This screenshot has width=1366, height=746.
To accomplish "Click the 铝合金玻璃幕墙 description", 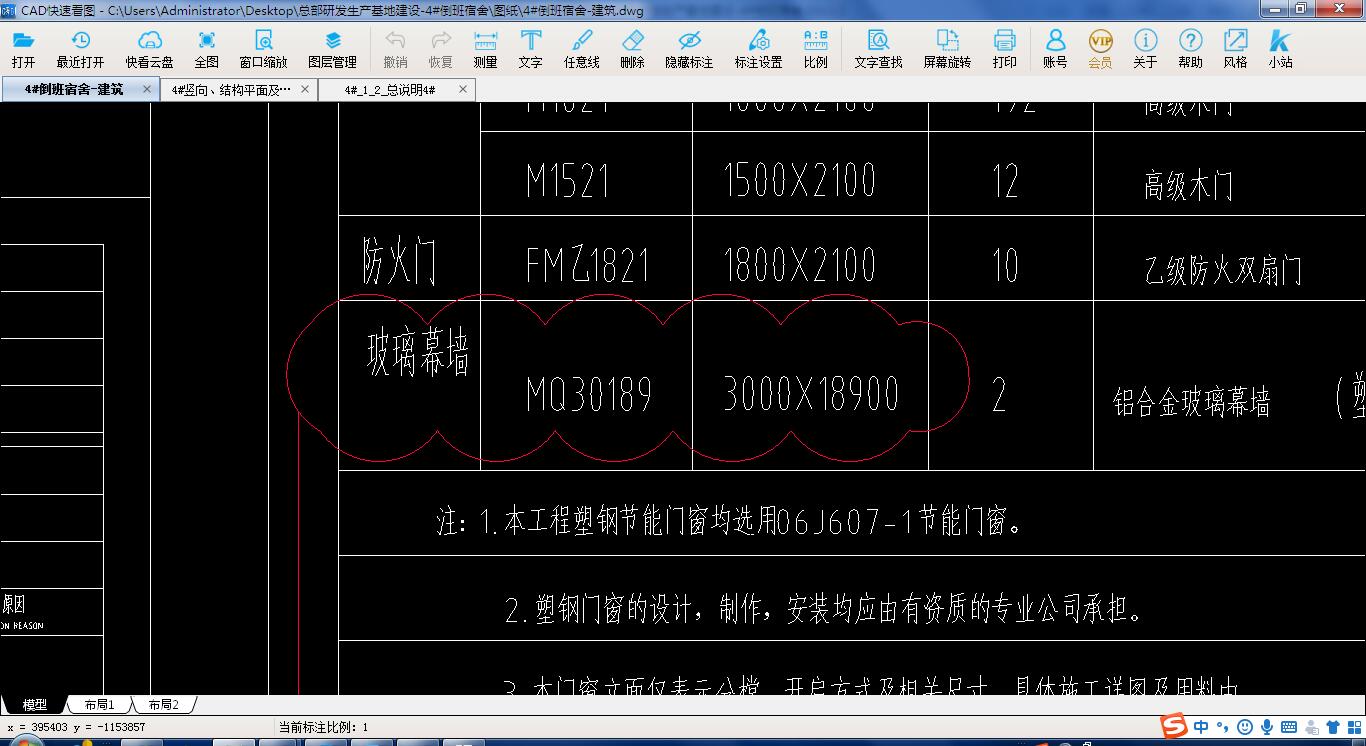I will point(1191,402).
